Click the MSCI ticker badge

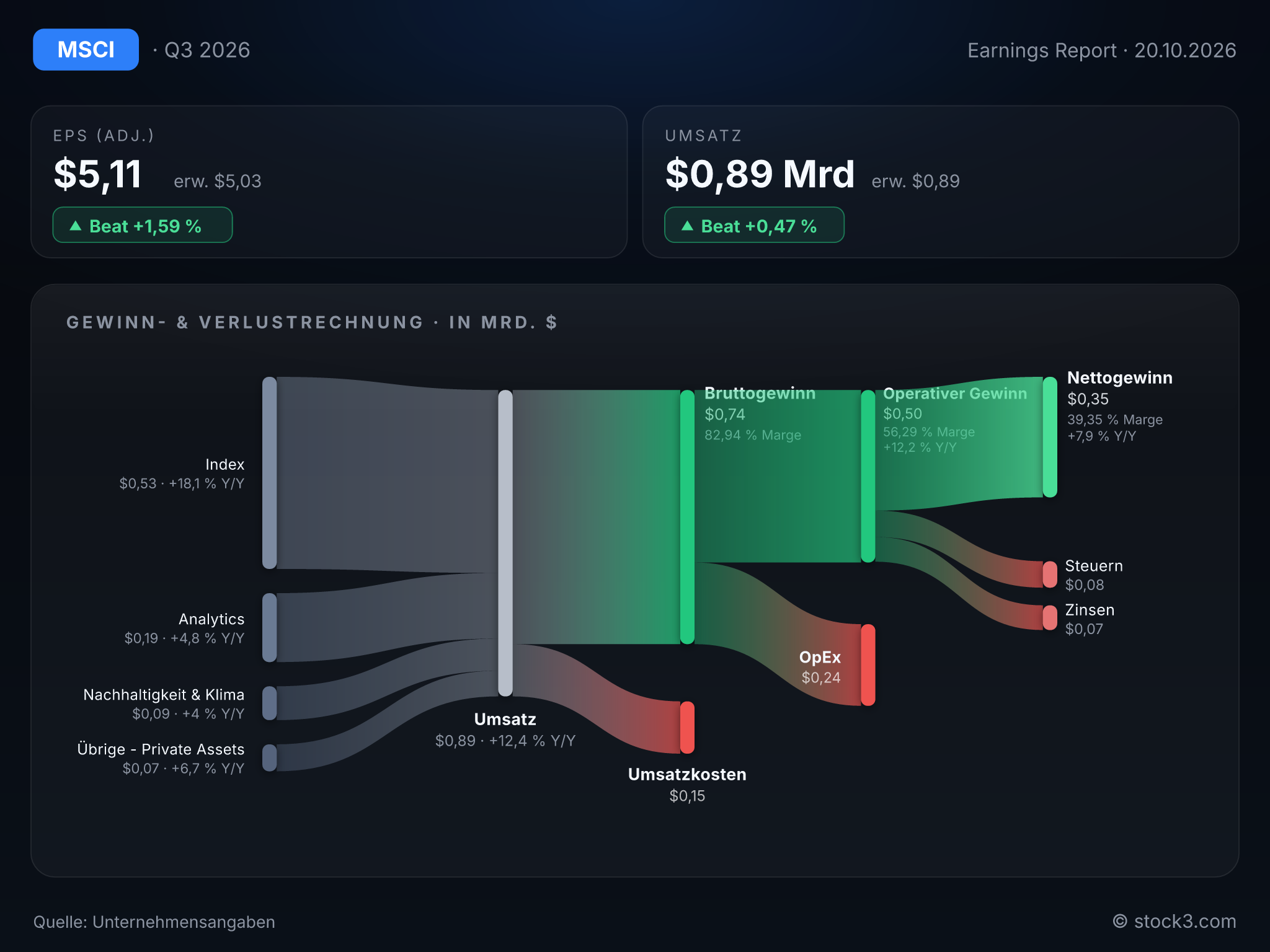pos(86,50)
